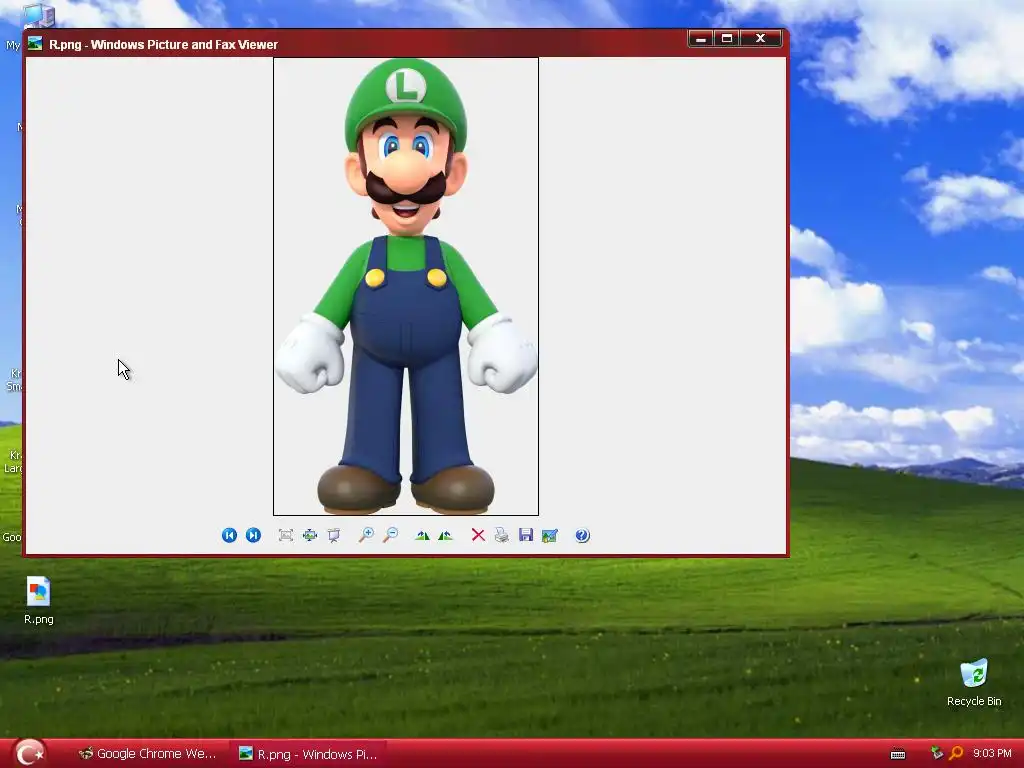Rotate the image clockwise
This screenshot has height=768, width=1024.
point(423,536)
